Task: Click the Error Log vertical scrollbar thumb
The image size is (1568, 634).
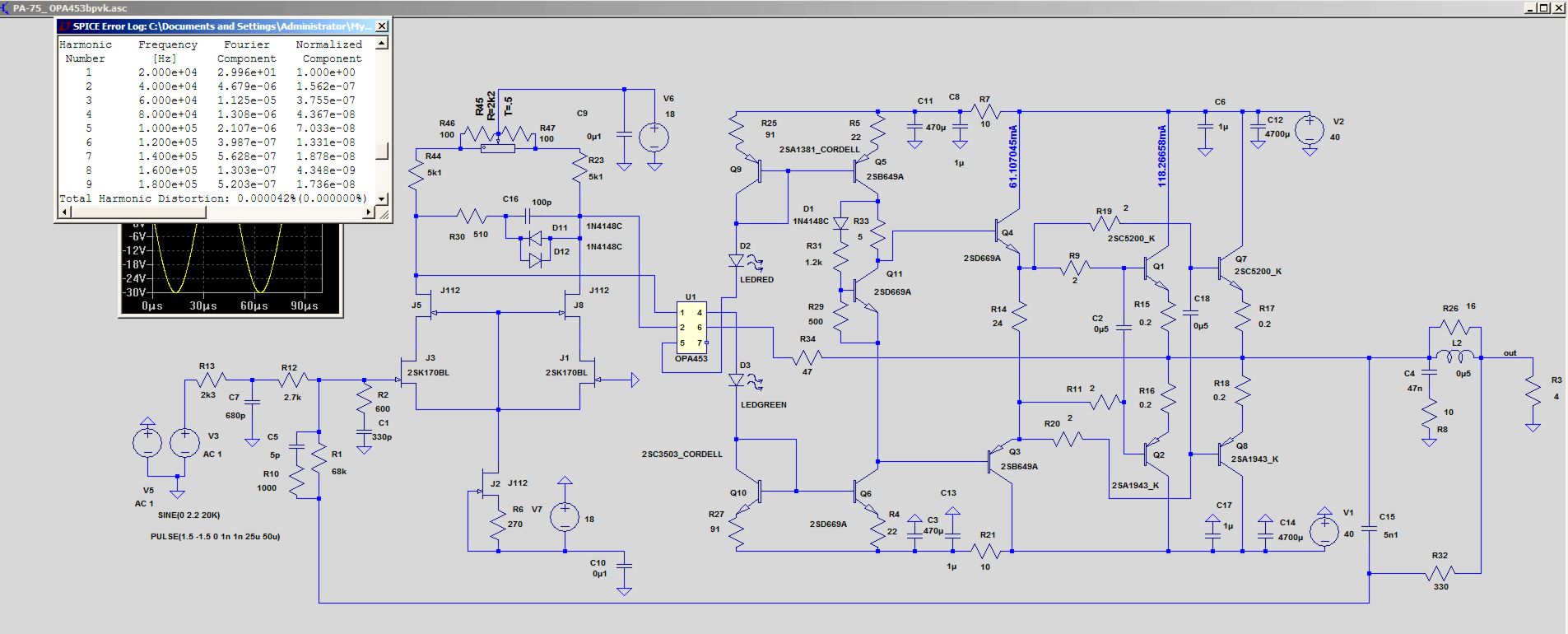Action: point(381,151)
